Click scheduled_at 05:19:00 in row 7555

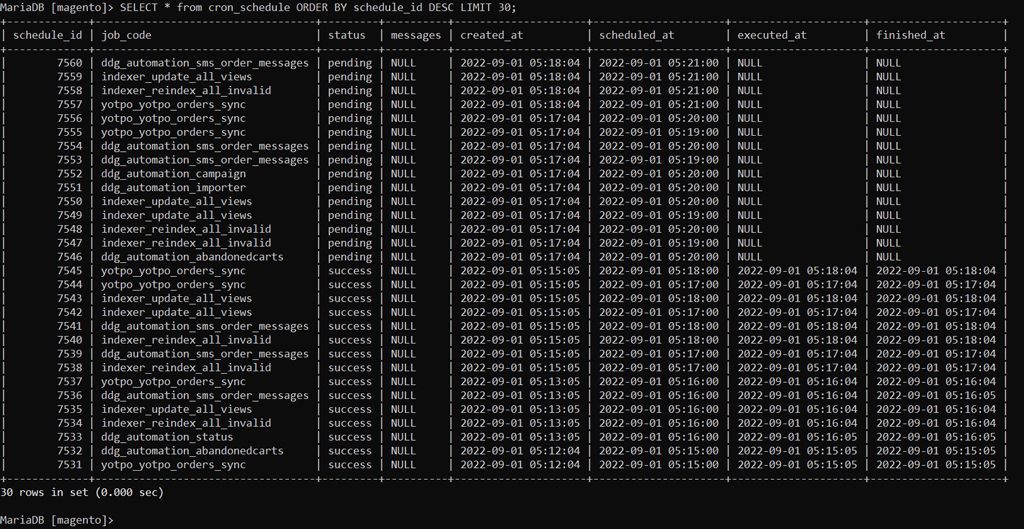click(x=659, y=133)
